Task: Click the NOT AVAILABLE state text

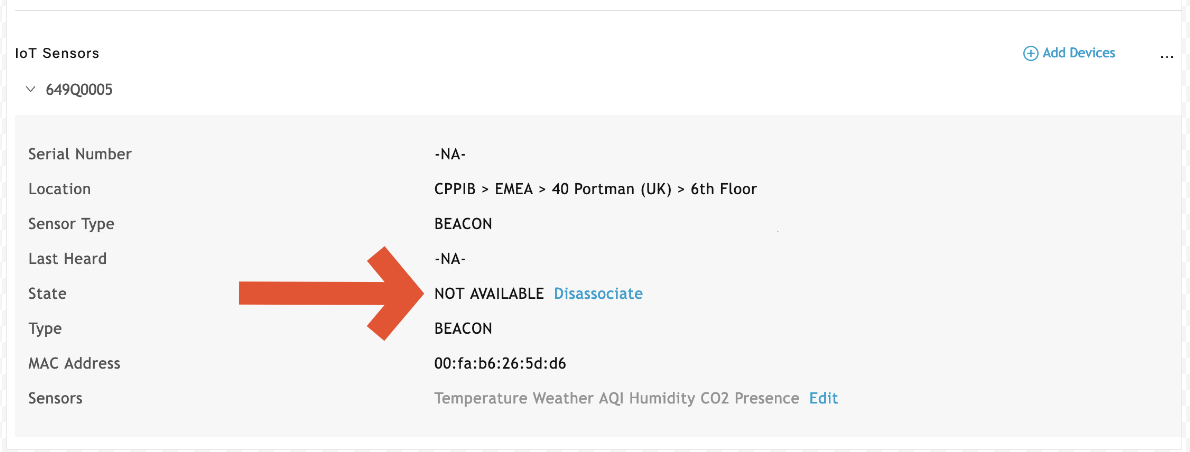Action: (x=489, y=294)
